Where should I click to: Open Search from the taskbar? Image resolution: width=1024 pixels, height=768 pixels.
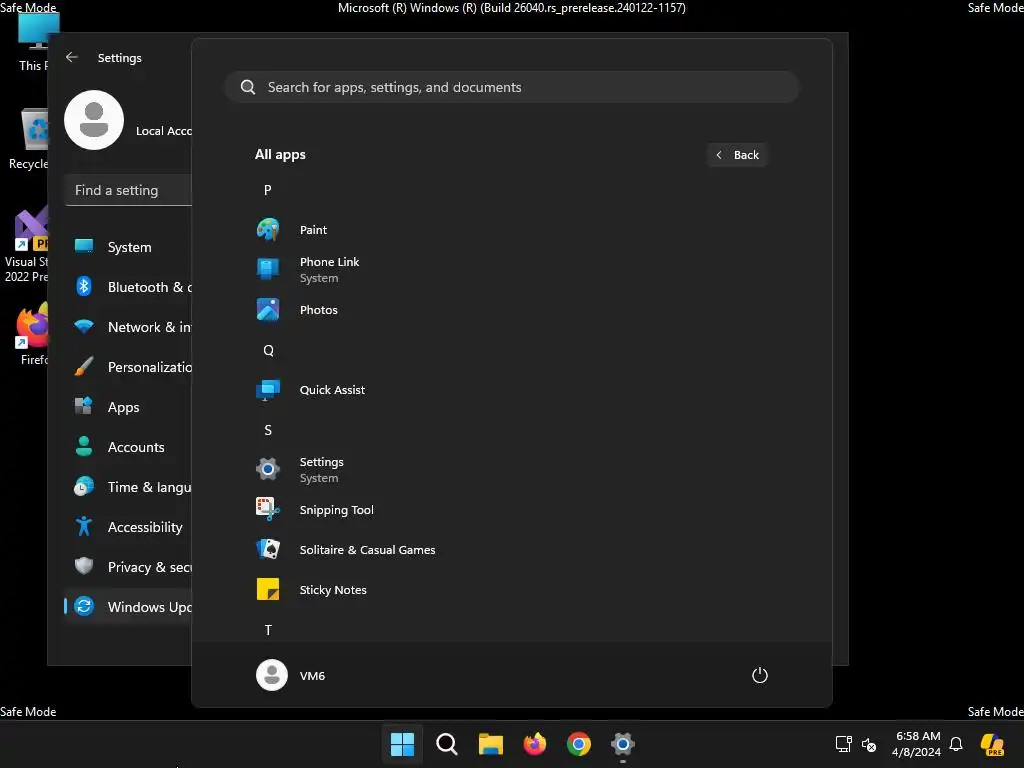[447, 744]
